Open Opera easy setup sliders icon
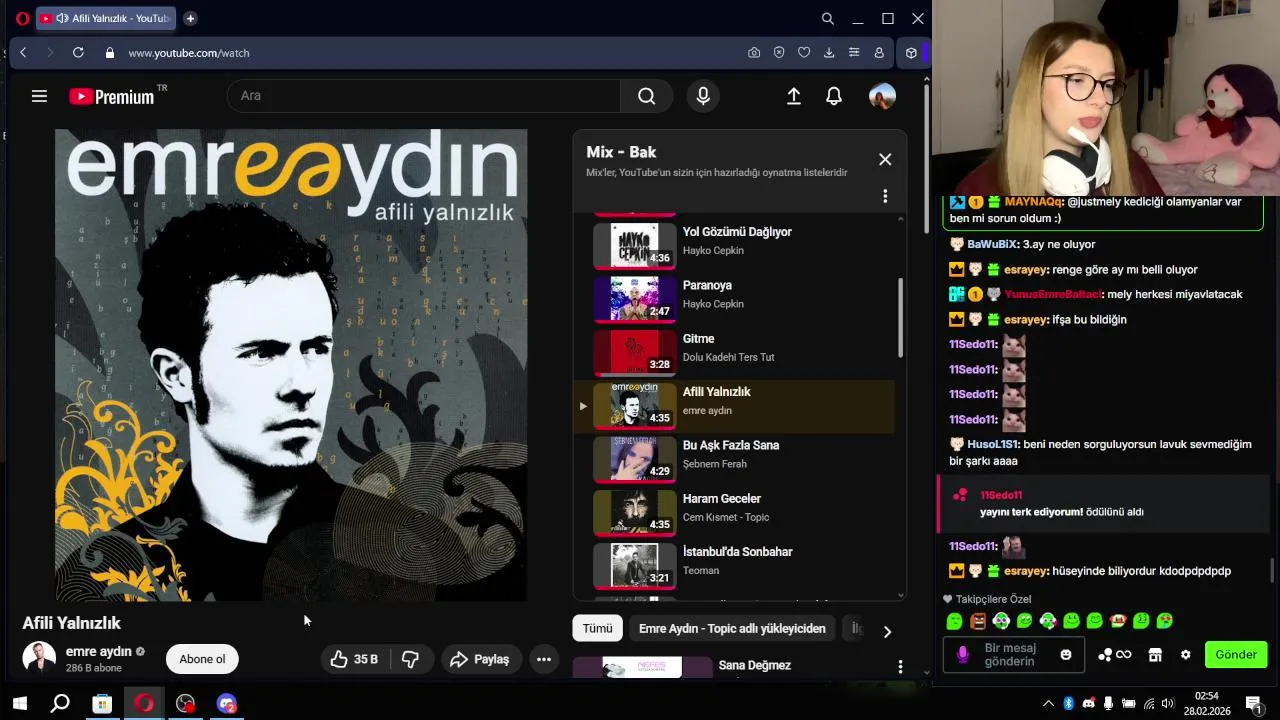Viewport: 1280px width, 720px height. 854,53
